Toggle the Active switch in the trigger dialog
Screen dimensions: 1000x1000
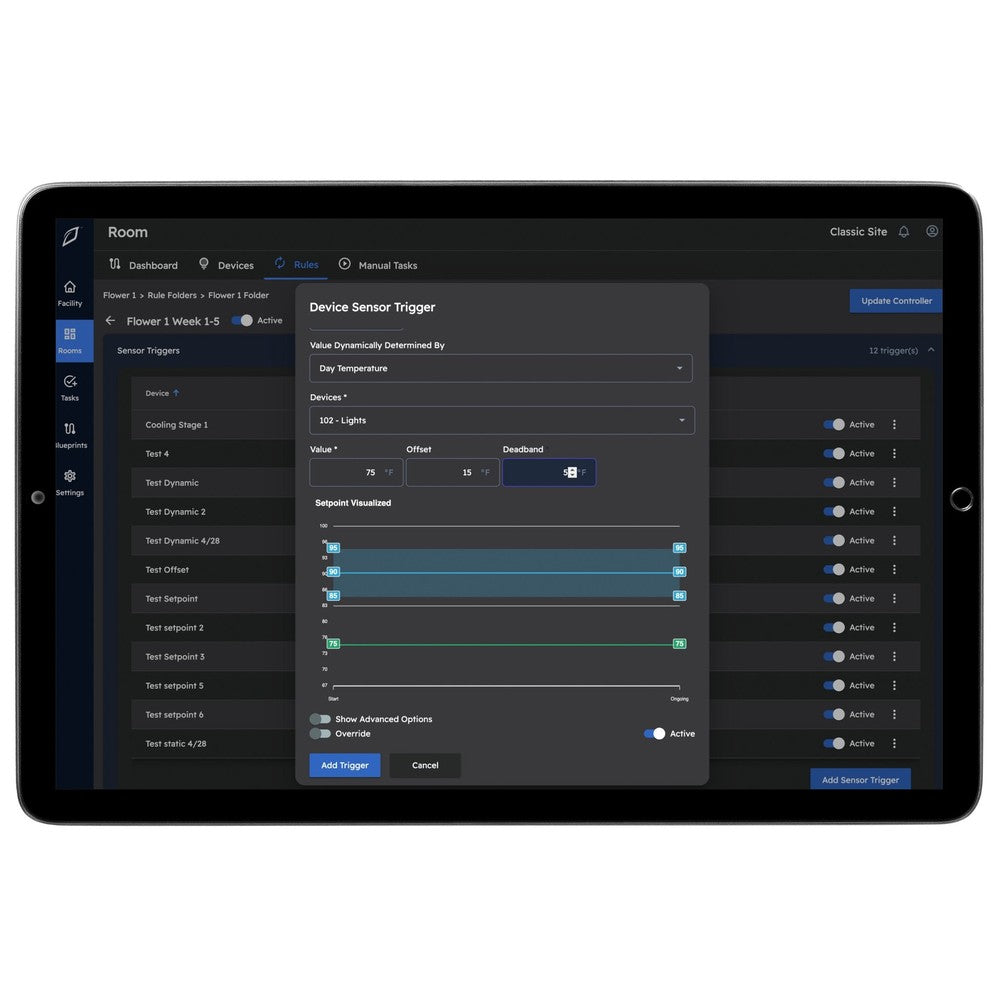click(x=655, y=734)
